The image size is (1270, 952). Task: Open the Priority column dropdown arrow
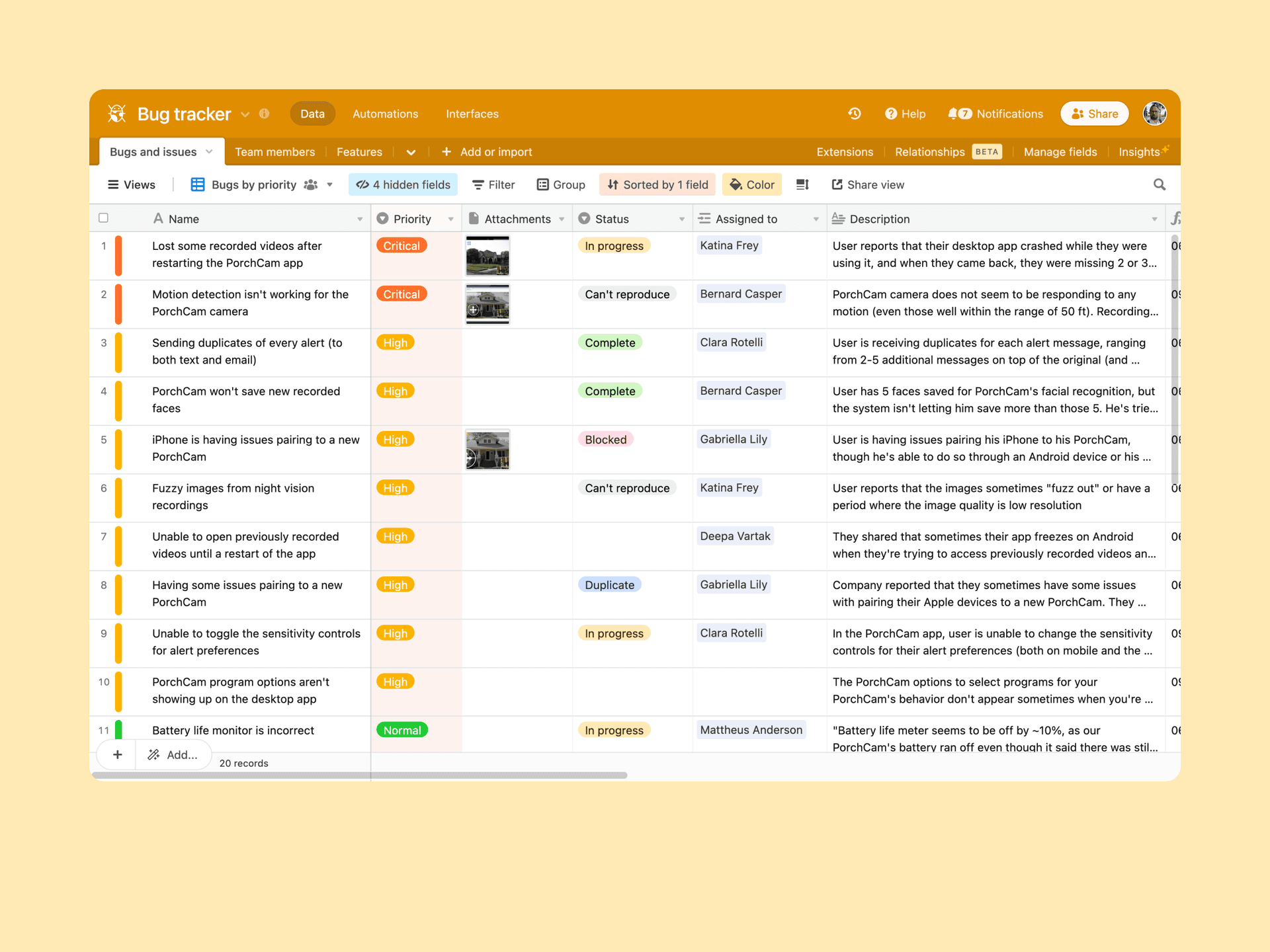(x=451, y=219)
